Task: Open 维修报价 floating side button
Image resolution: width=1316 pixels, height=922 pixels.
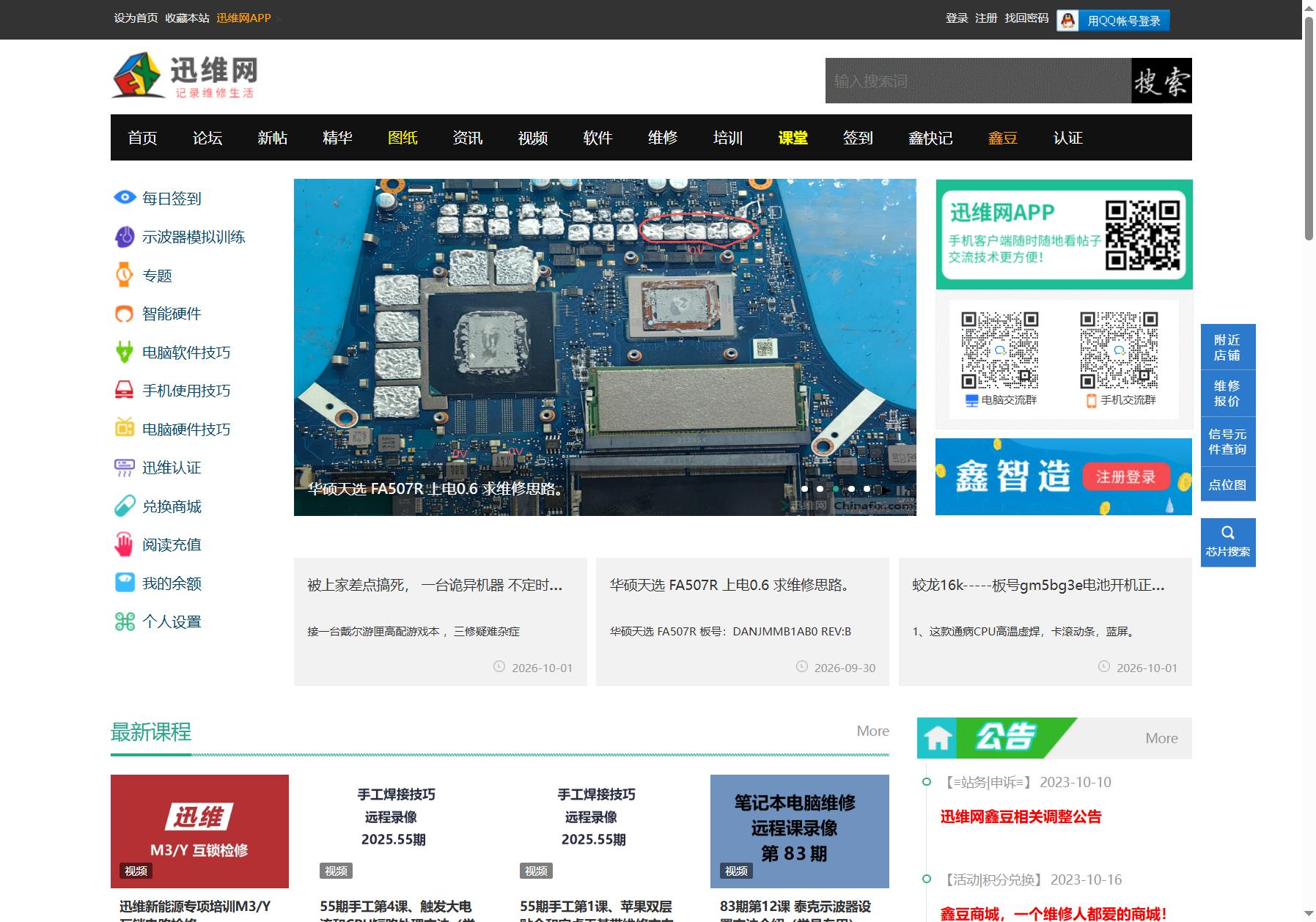Action: [1228, 393]
